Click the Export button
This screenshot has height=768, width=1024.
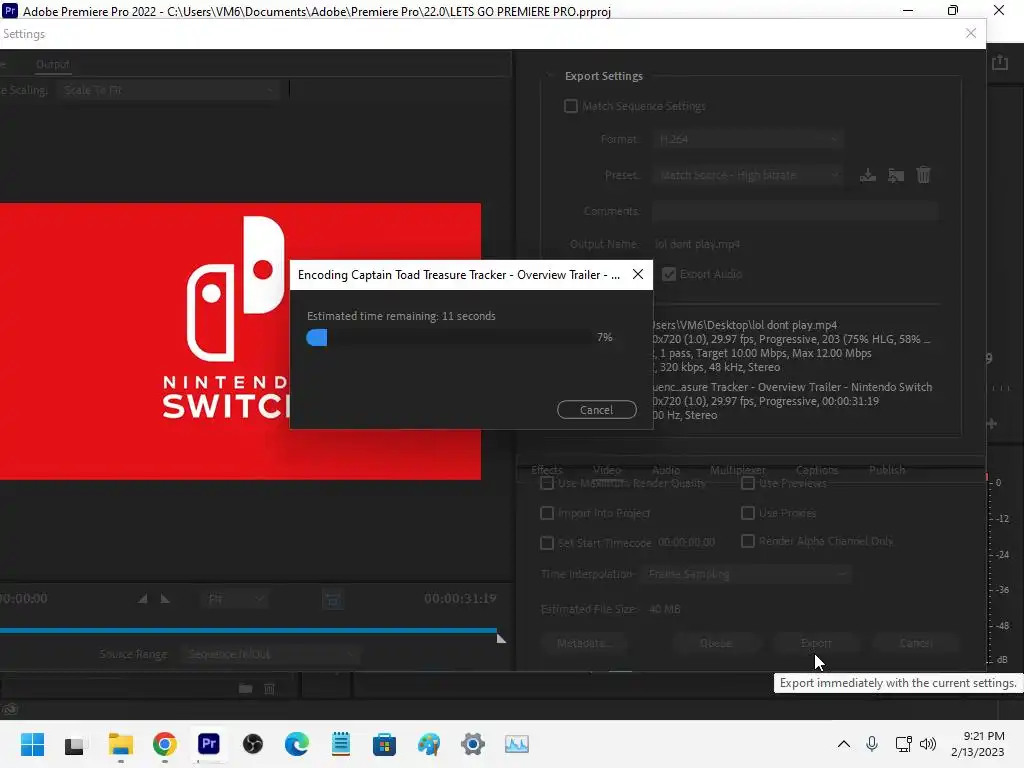pos(816,643)
